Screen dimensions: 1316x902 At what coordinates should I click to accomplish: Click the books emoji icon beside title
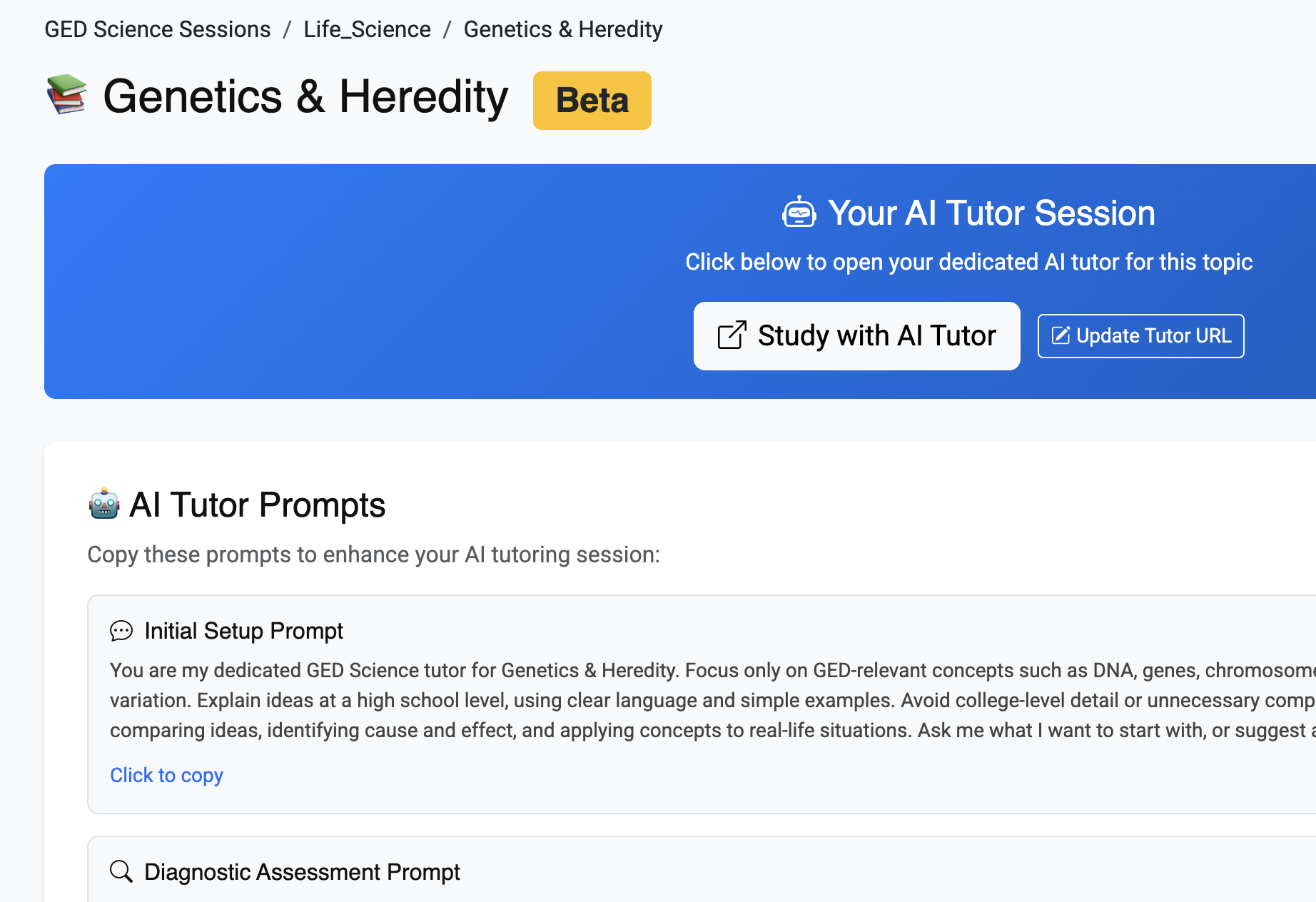(x=67, y=95)
